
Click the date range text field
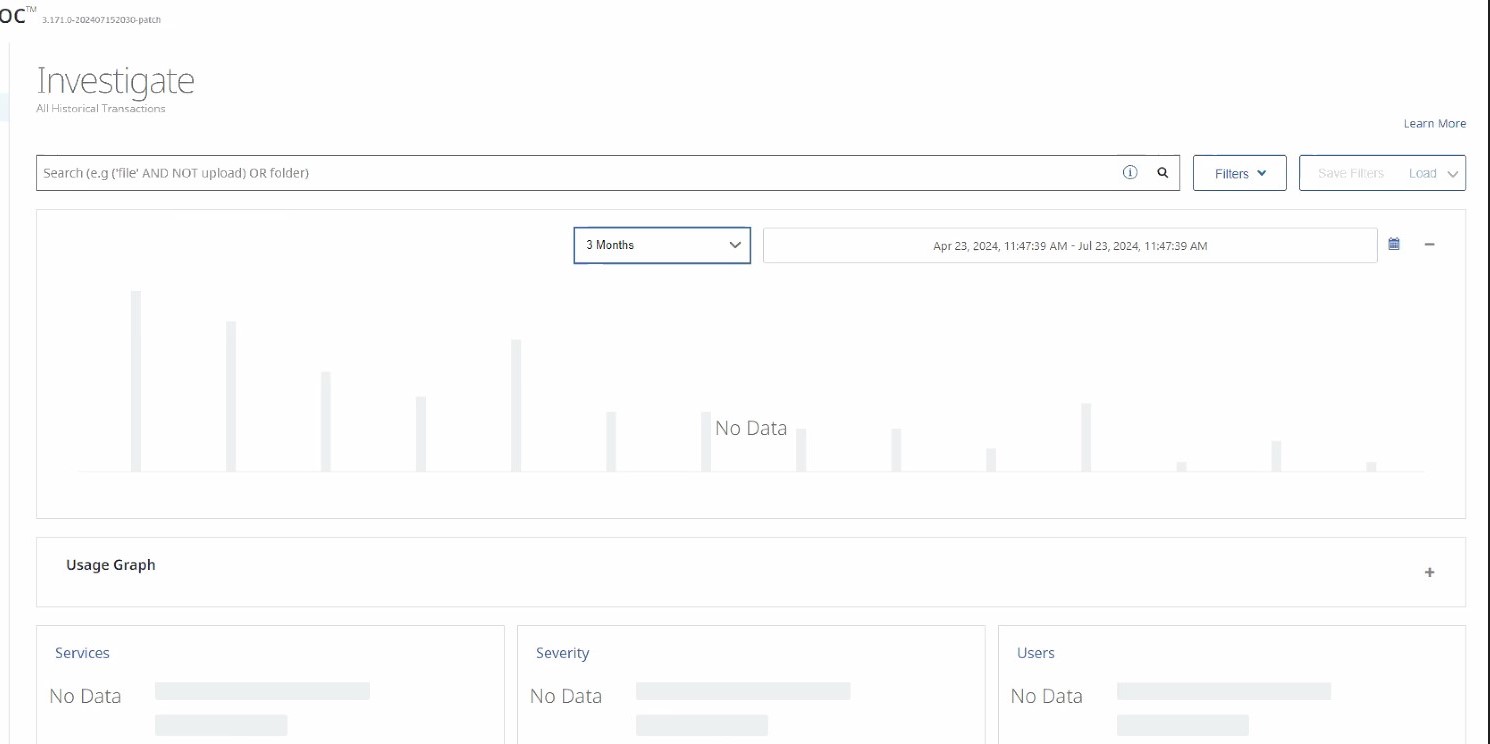tap(1069, 246)
